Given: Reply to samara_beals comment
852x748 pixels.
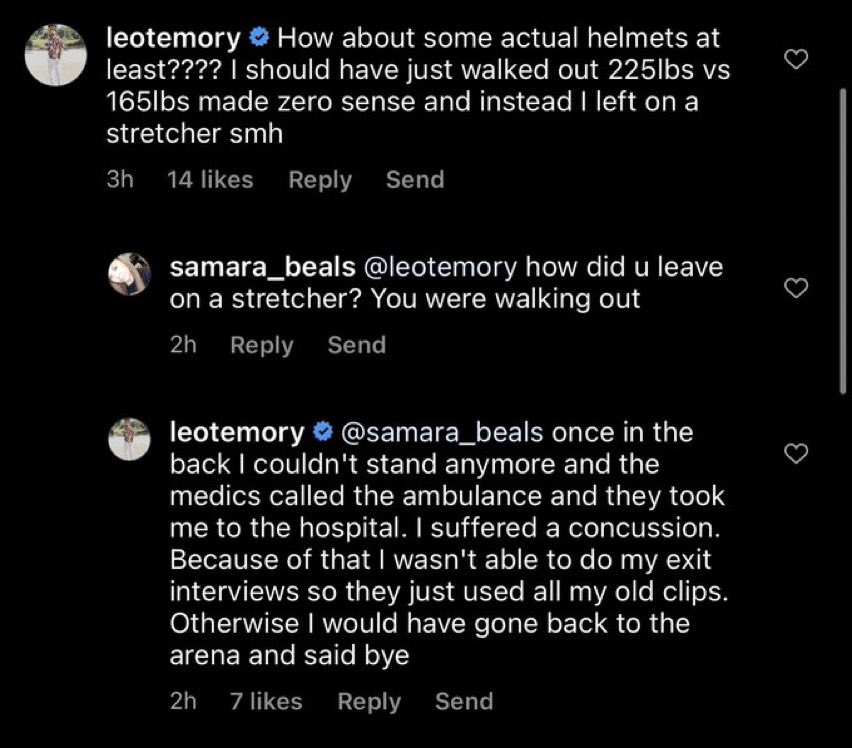Looking at the screenshot, I should click(261, 345).
